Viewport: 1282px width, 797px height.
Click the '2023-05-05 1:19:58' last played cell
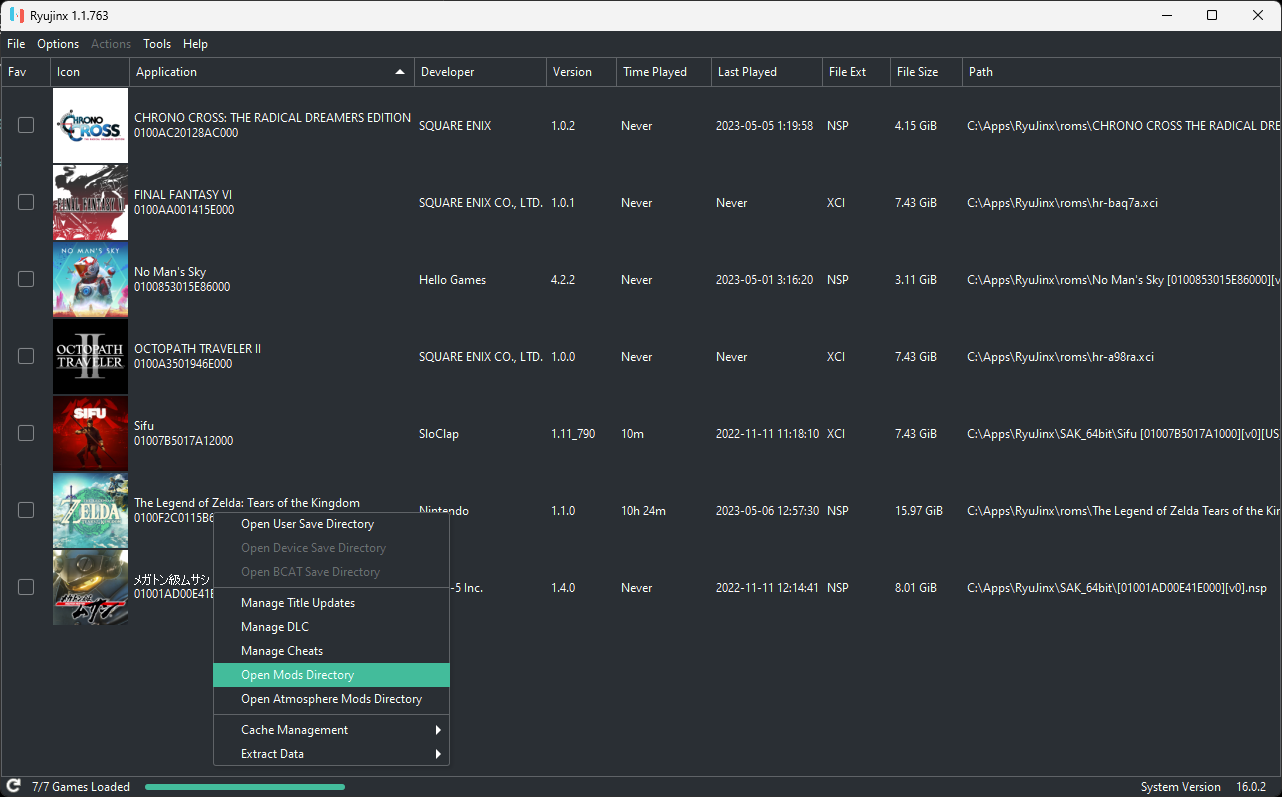pyautogui.click(x=764, y=126)
